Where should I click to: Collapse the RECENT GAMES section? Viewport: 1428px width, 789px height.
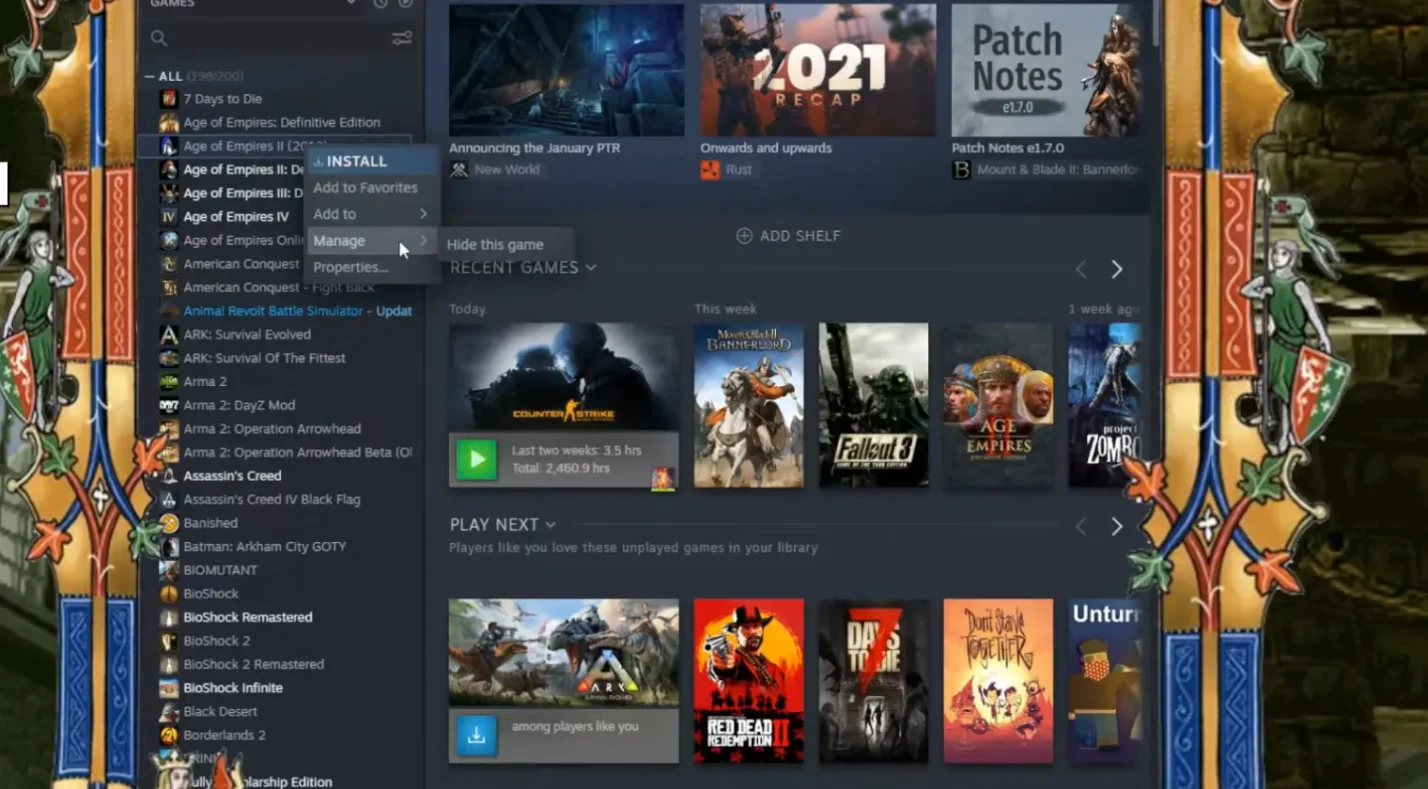coord(591,268)
